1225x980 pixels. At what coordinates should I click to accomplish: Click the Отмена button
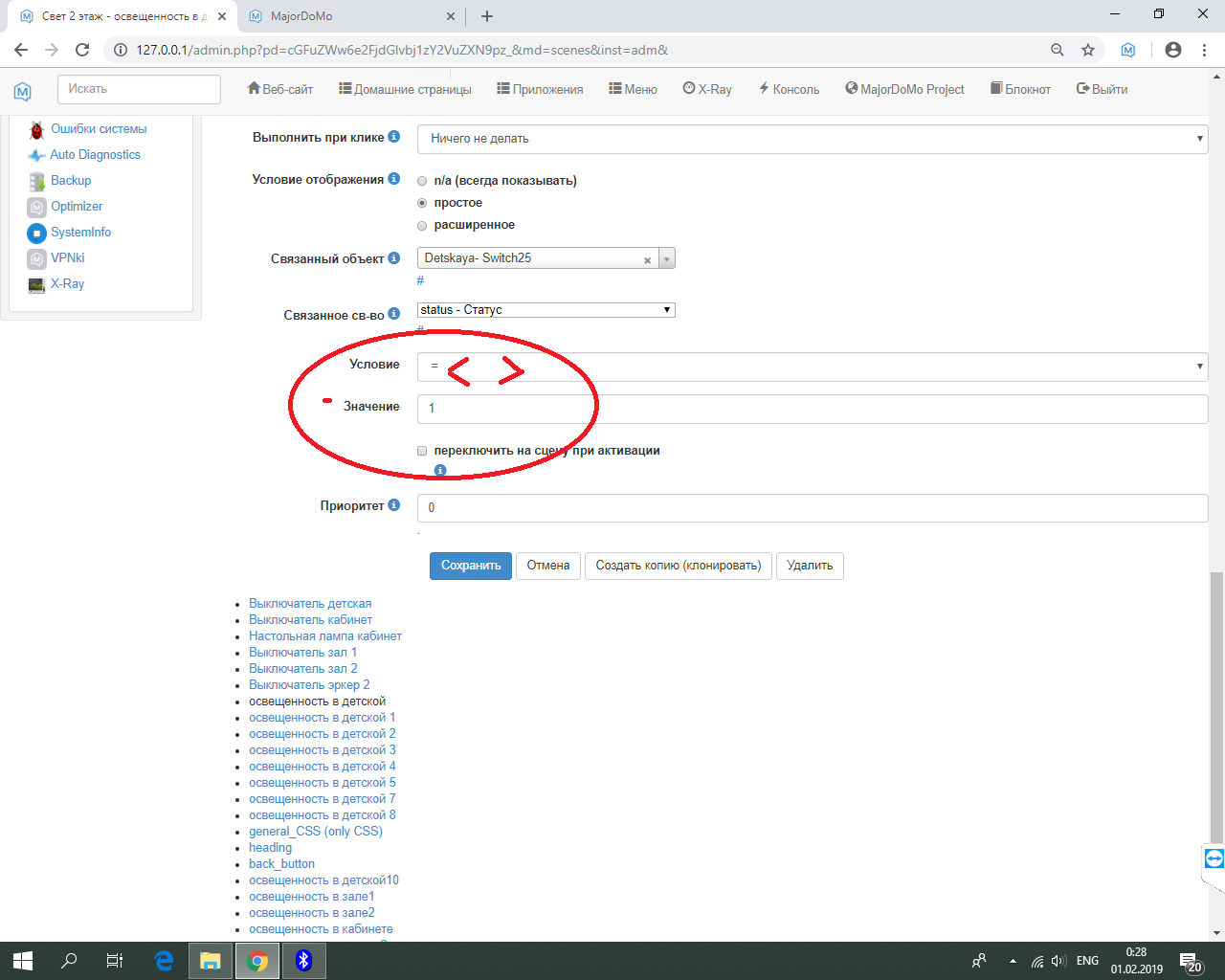pos(548,566)
